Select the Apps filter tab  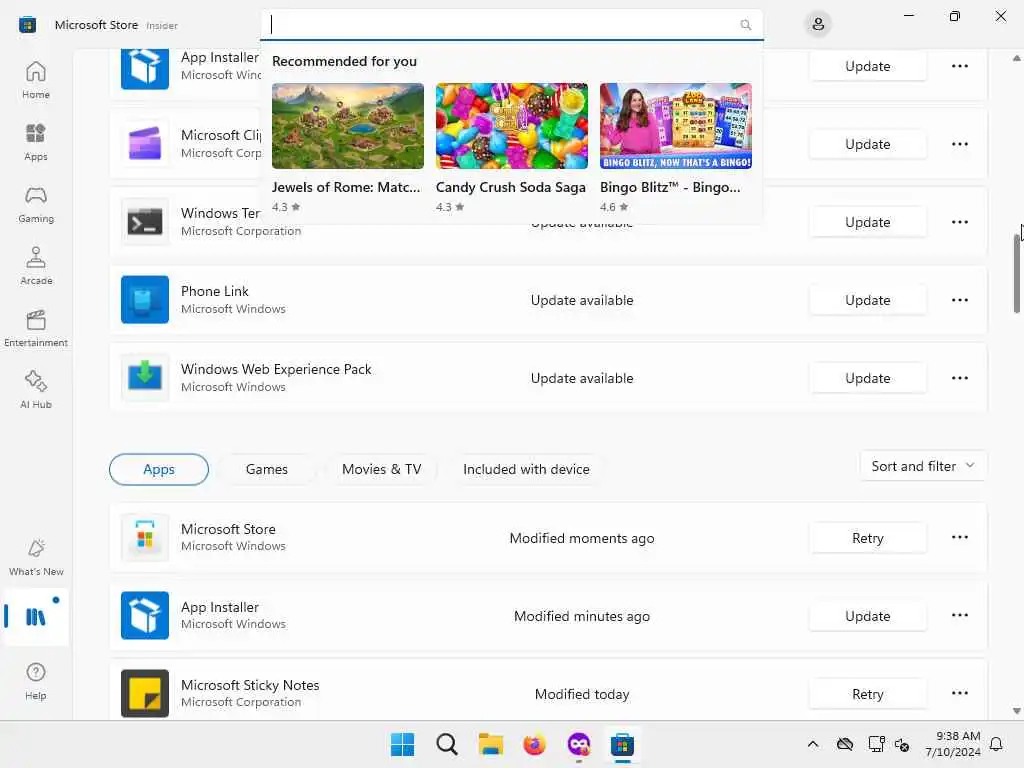tap(159, 470)
